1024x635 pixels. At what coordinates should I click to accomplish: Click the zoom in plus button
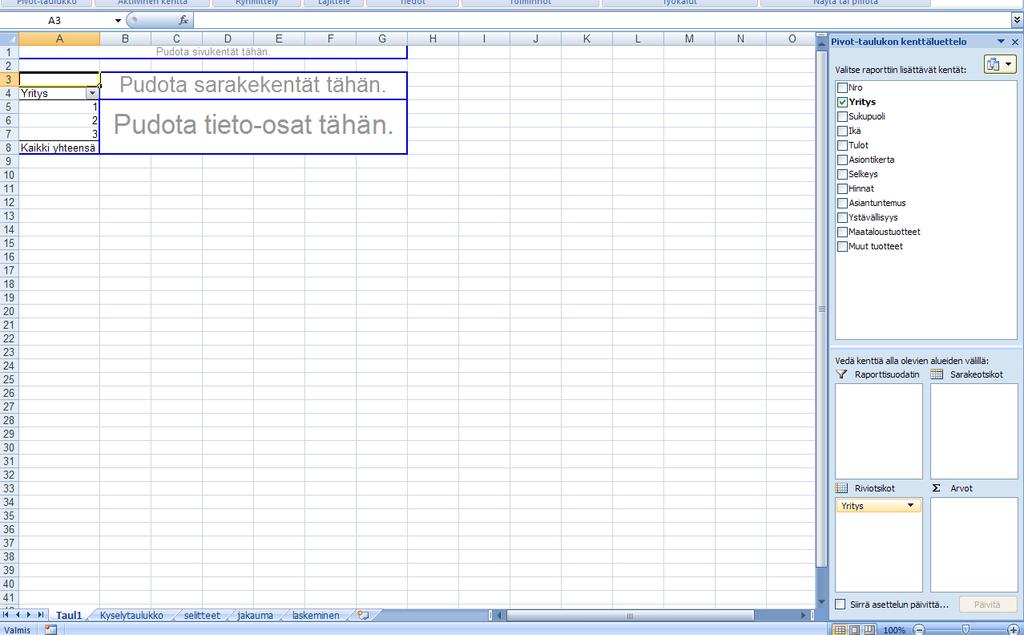click(1013, 630)
